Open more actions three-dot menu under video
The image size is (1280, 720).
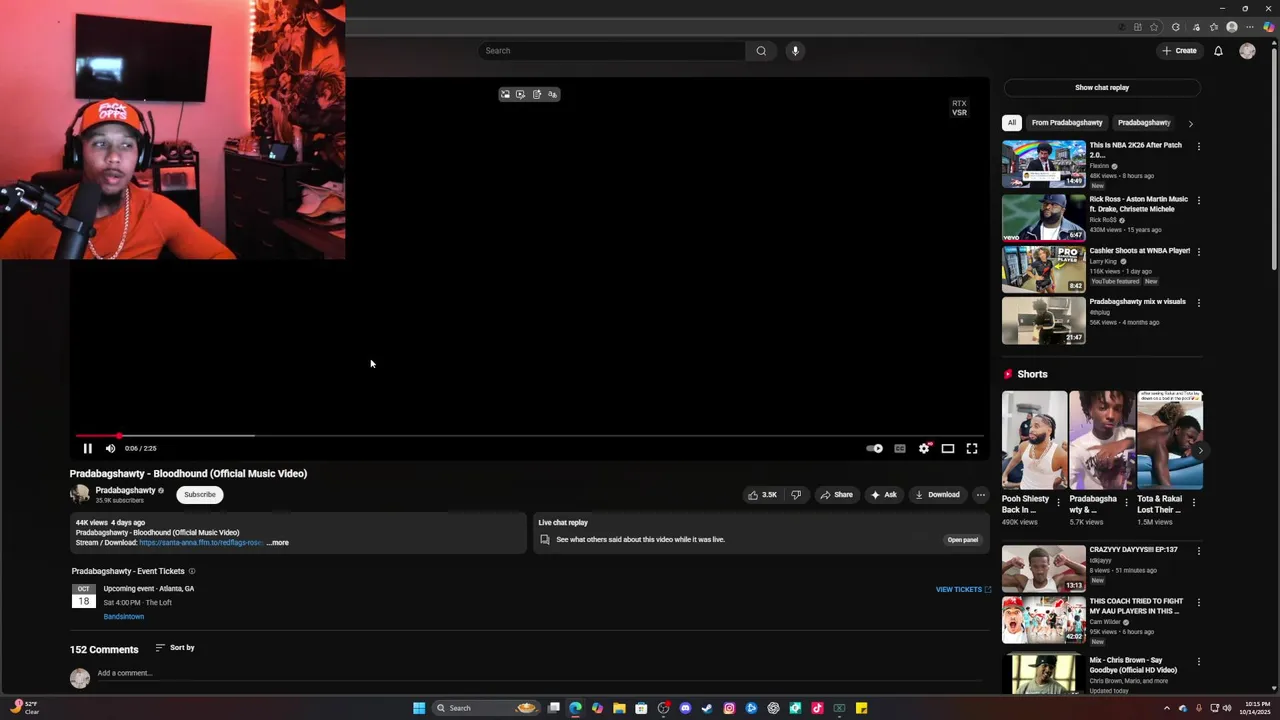(981, 495)
